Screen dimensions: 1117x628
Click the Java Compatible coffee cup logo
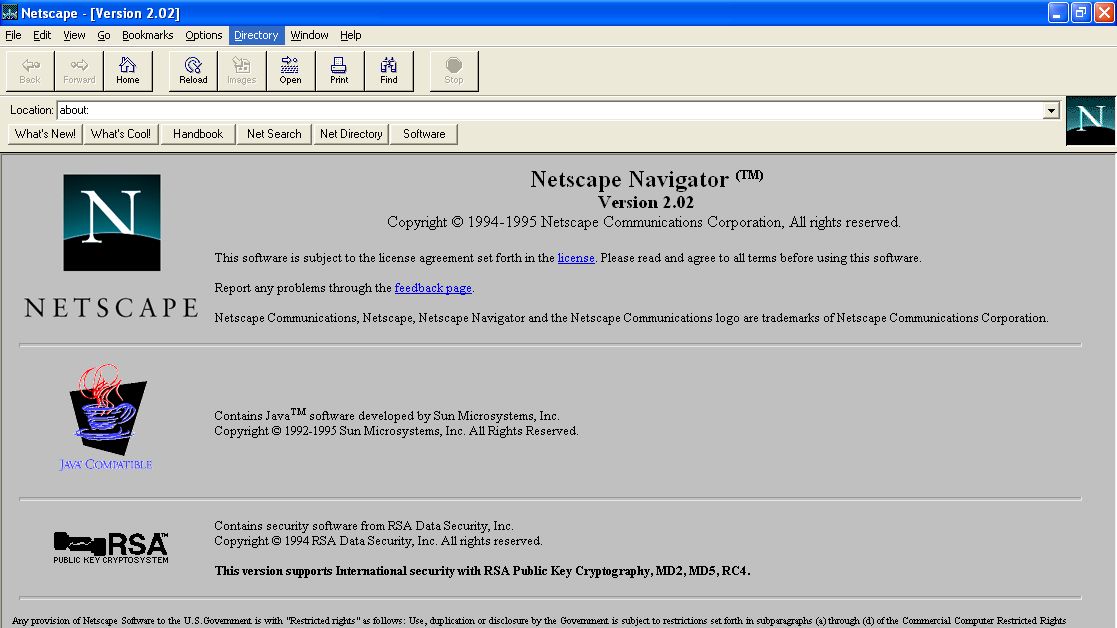pos(107,417)
